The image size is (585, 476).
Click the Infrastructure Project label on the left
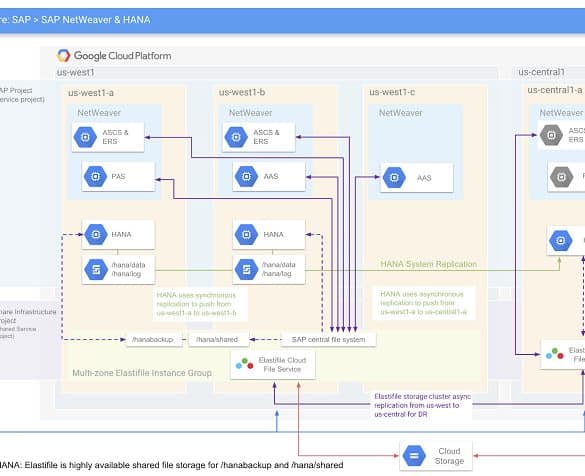pos(28,323)
